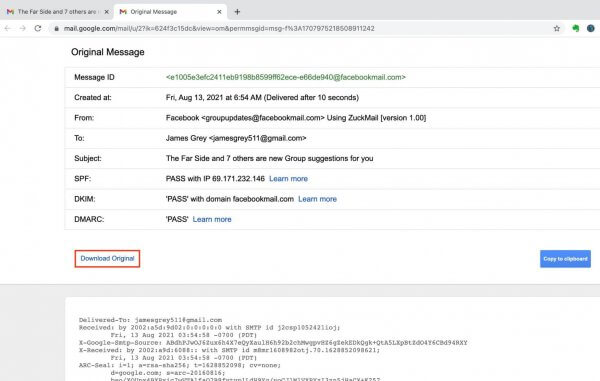Open DMARC 'Learn more' link

click(x=212, y=219)
